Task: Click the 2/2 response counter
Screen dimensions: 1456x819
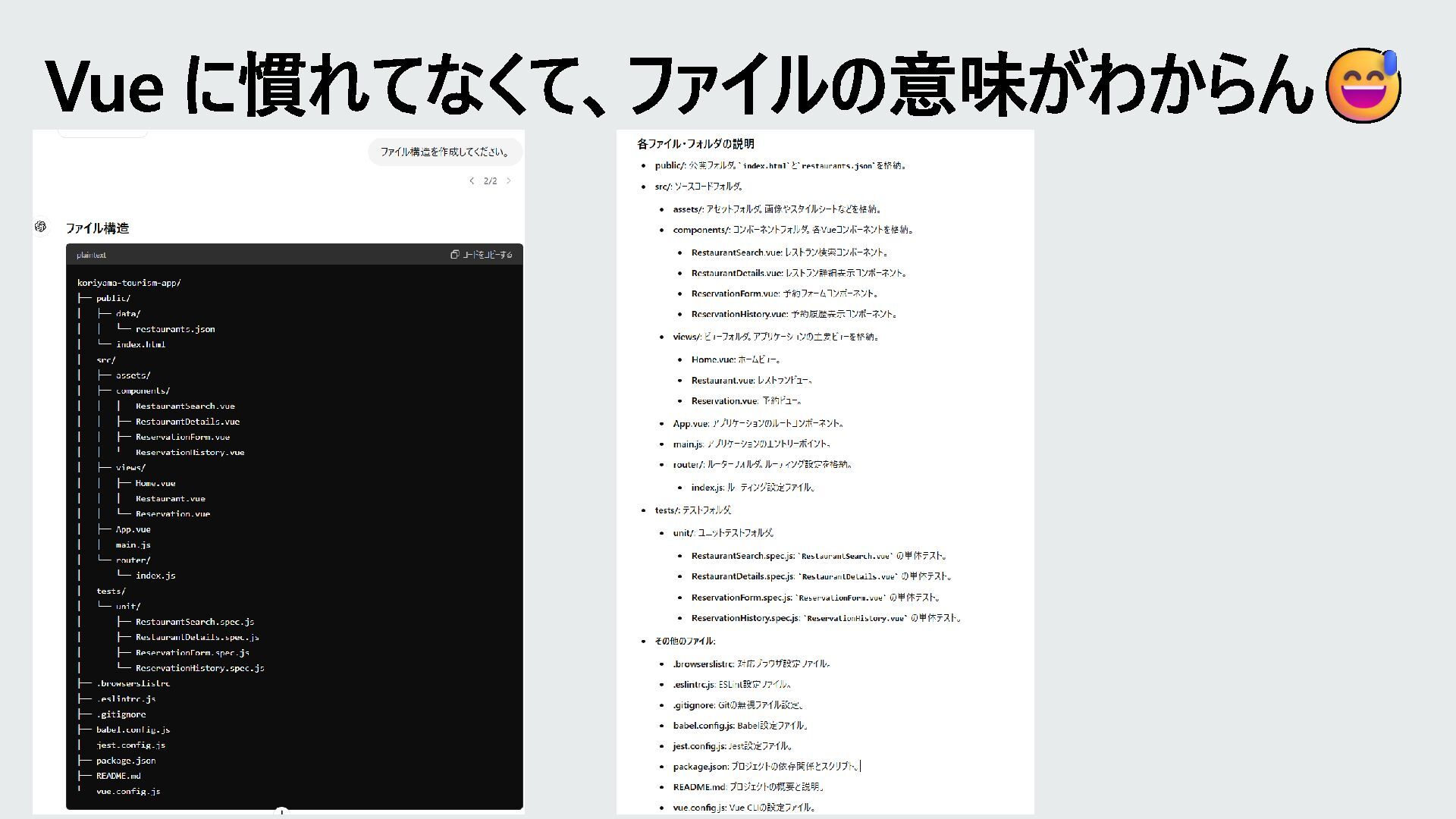Action: [490, 181]
